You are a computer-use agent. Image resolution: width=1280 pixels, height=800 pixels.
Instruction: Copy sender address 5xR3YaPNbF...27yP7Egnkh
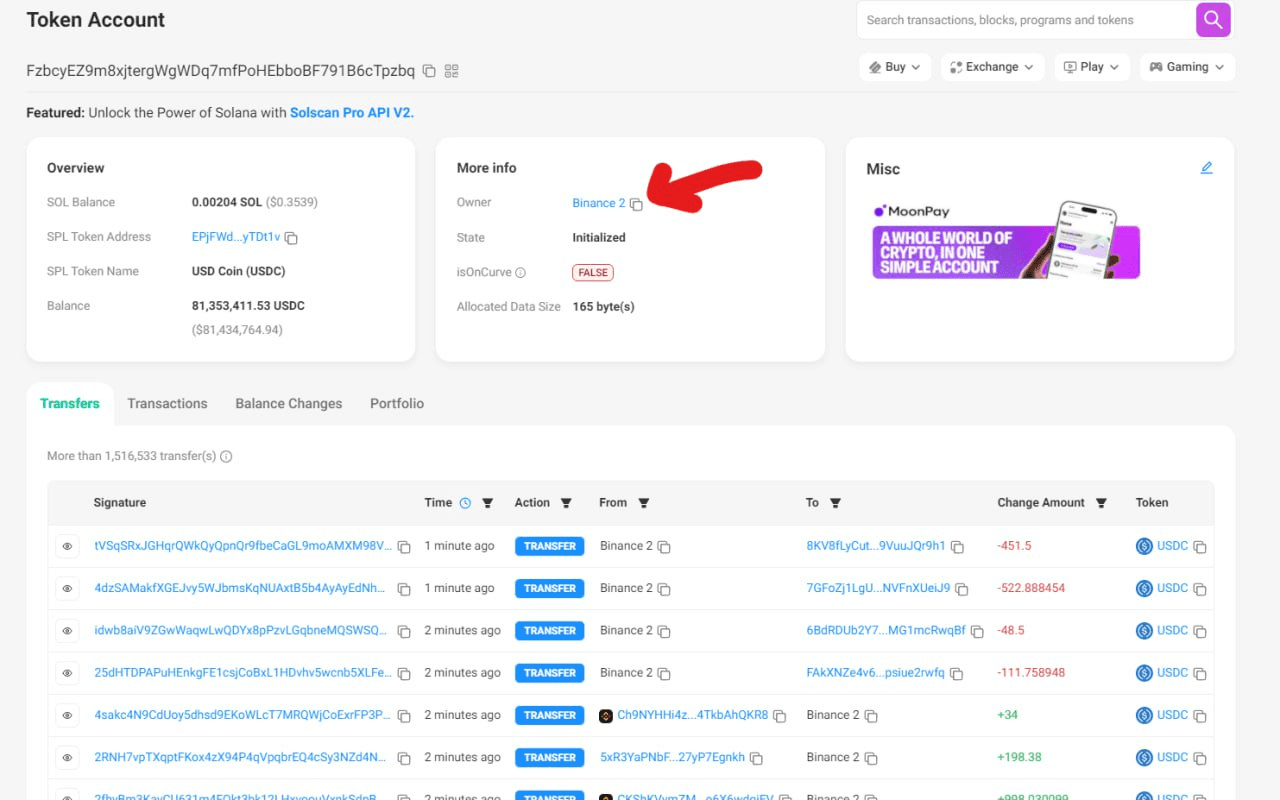point(757,758)
